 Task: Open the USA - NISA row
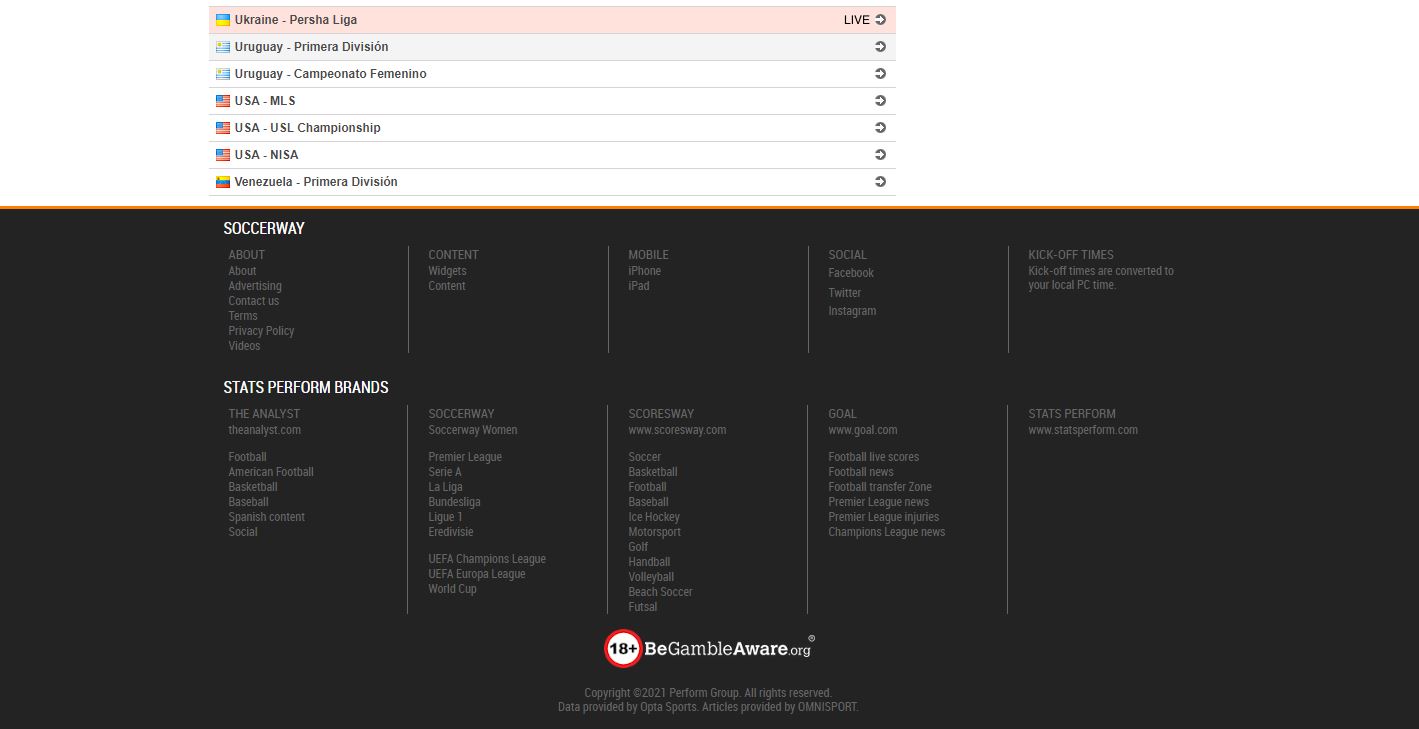tap(552, 155)
